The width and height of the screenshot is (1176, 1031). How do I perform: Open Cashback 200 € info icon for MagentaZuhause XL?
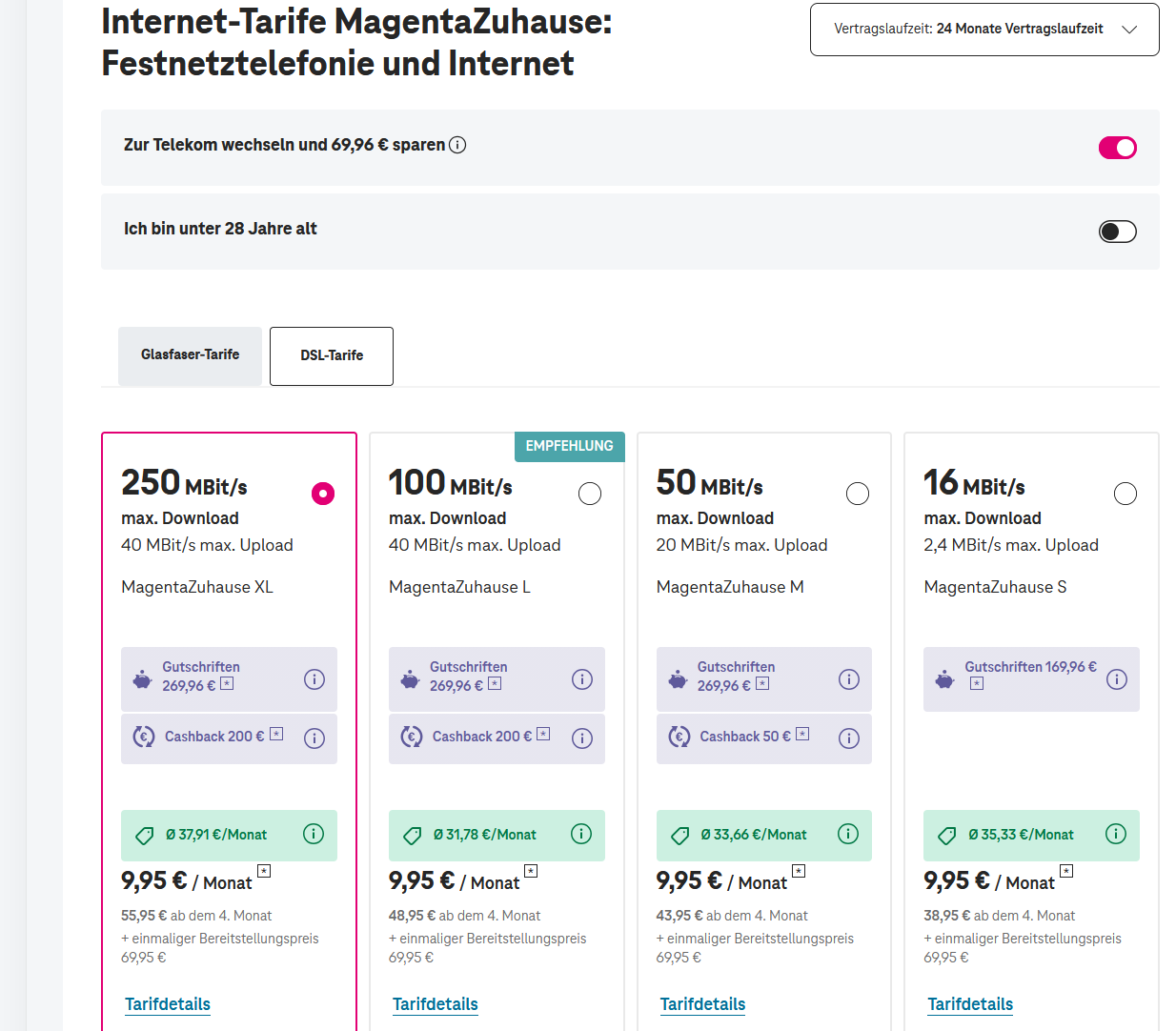tap(314, 738)
